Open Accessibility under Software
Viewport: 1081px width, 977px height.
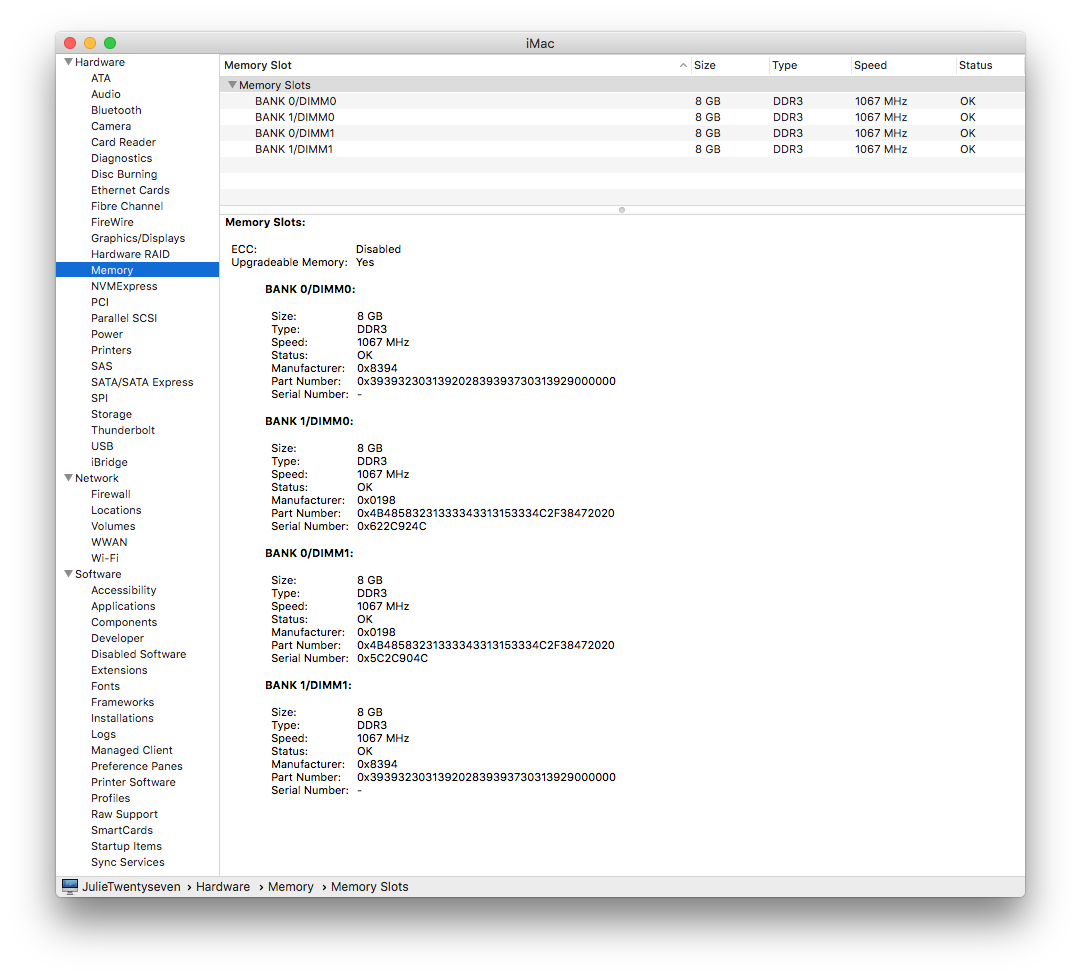[123, 590]
